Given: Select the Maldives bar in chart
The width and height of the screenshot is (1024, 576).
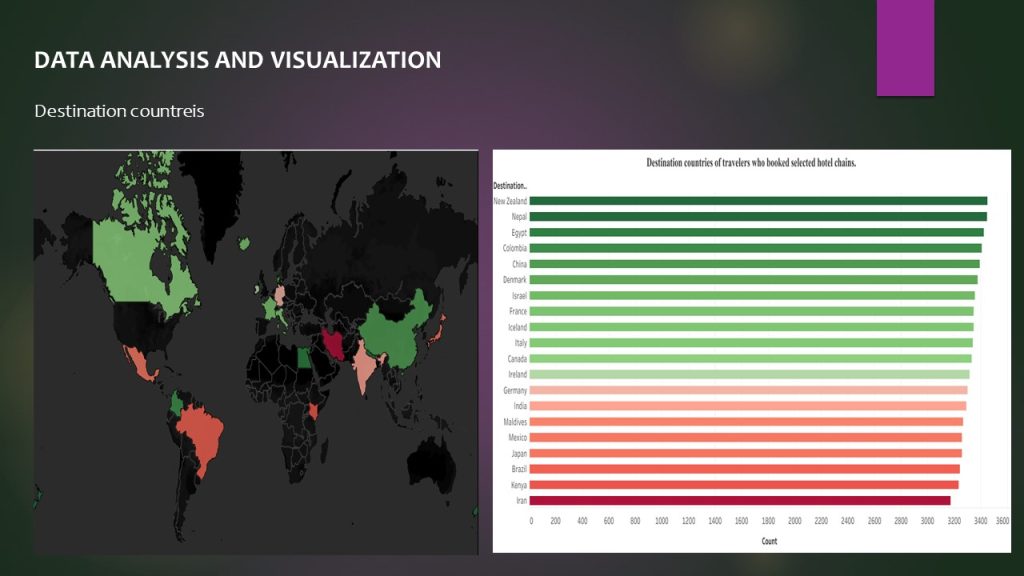Looking at the screenshot, I should (746, 422).
